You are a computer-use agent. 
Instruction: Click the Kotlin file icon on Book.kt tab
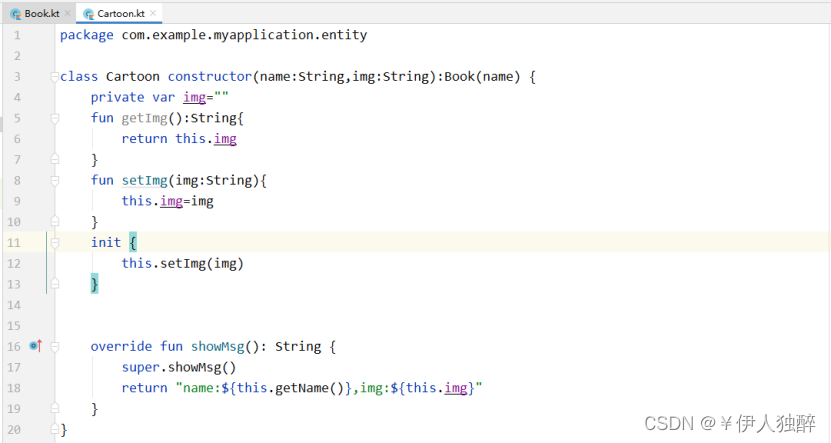coord(16,14)
